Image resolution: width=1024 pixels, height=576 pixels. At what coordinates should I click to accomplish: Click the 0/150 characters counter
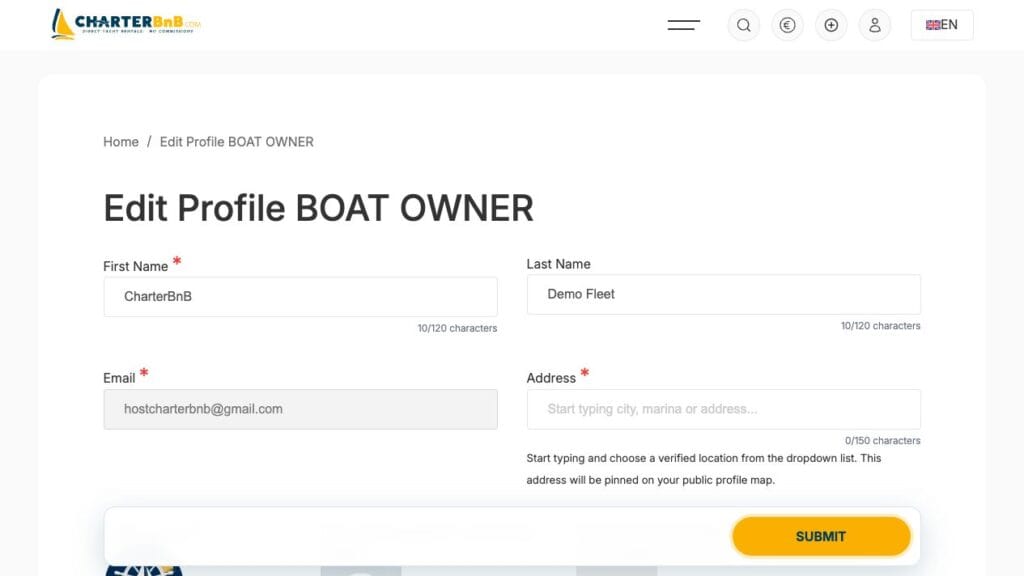coord(882,441)
